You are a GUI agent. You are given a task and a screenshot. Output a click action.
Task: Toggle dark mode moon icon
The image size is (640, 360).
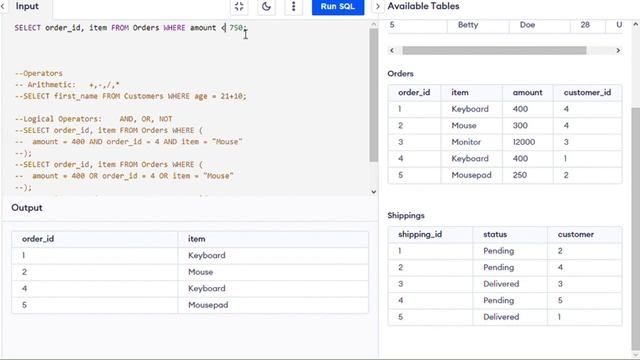[x=266, y=7]
